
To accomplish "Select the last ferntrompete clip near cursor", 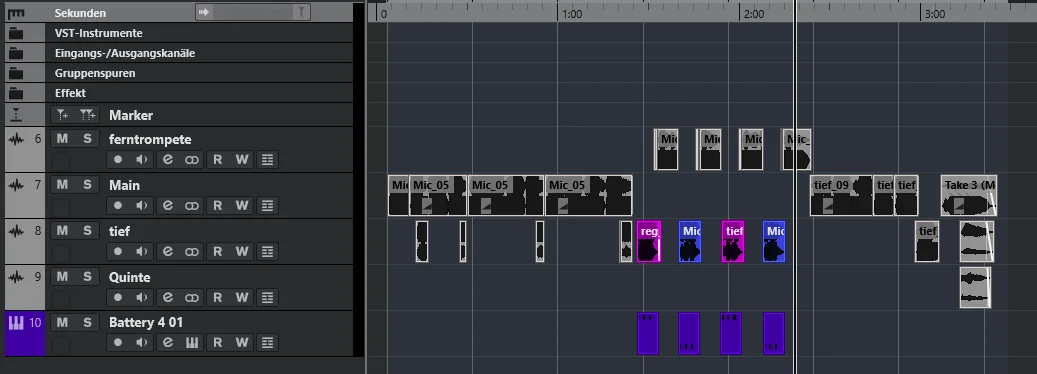I will coord(797,149).
